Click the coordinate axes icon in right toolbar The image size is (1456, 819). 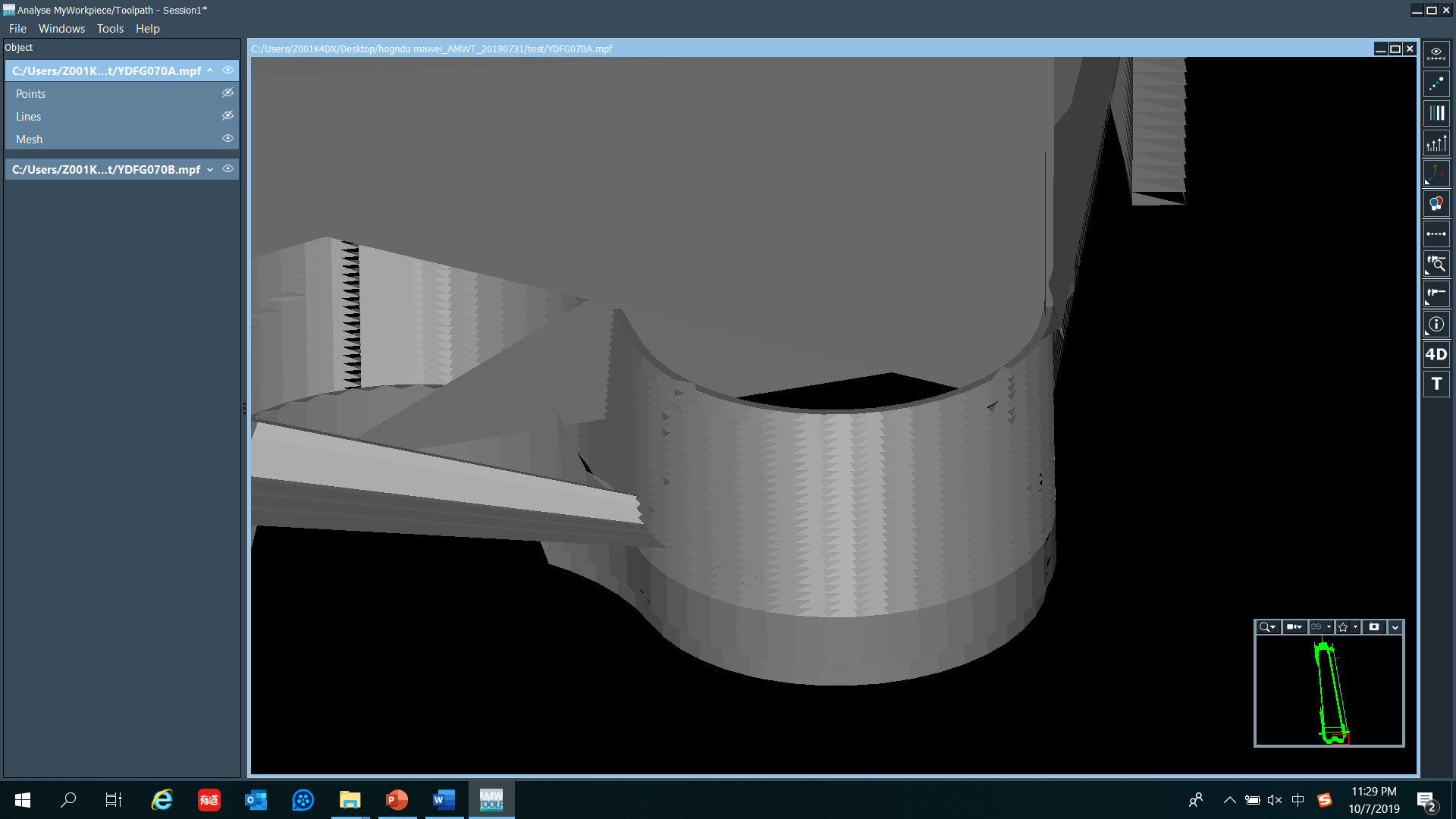click(1436, 174)
